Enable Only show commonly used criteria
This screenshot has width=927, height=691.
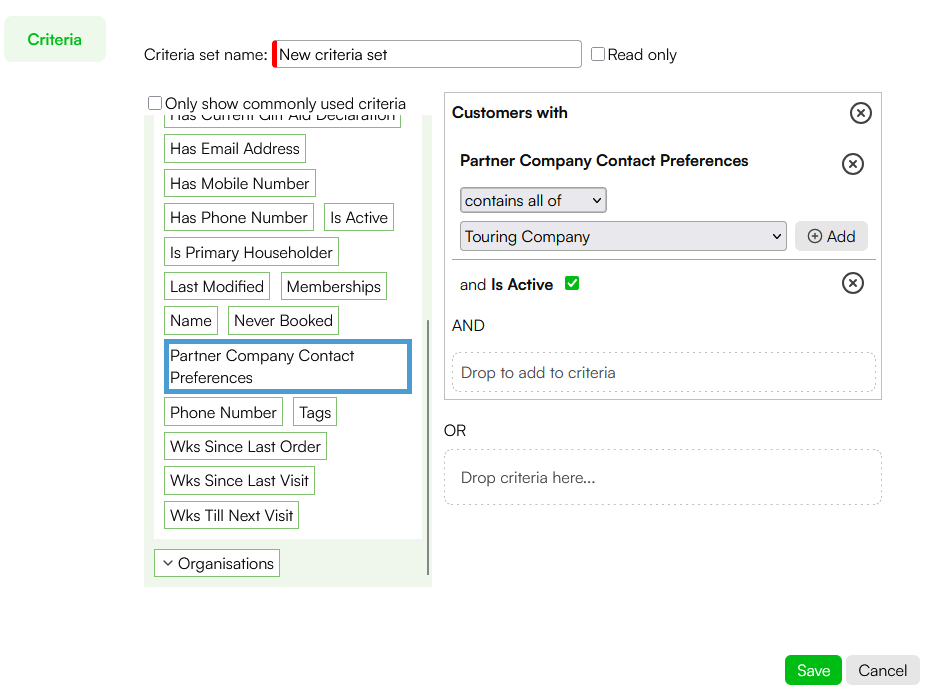coord(155,103)
